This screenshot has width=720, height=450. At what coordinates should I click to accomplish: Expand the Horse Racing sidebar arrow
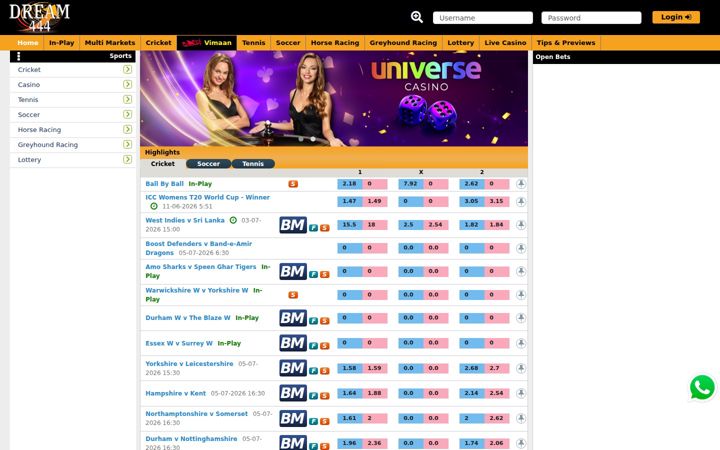point(127,129)
